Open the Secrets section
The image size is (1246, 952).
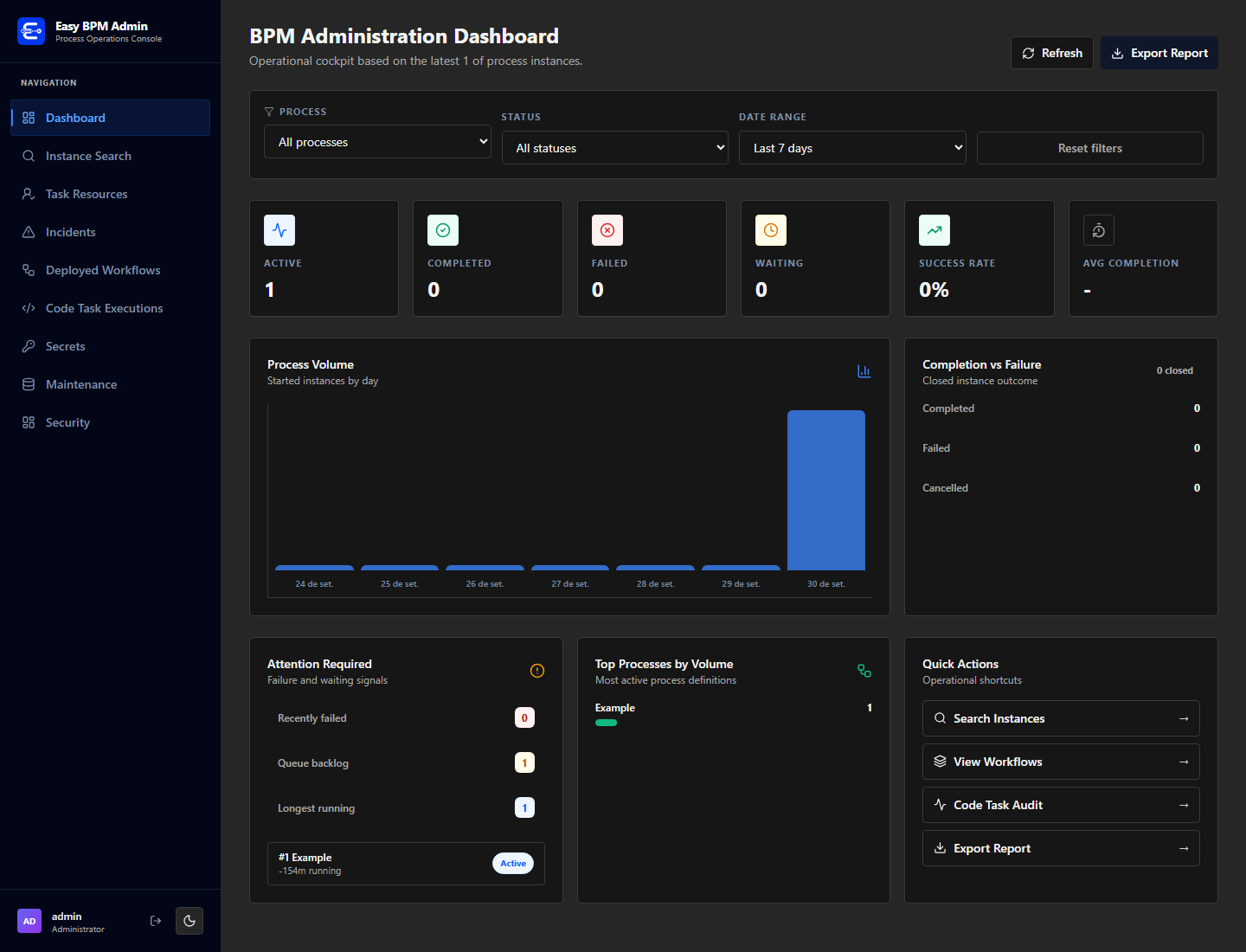pos(111,346)
